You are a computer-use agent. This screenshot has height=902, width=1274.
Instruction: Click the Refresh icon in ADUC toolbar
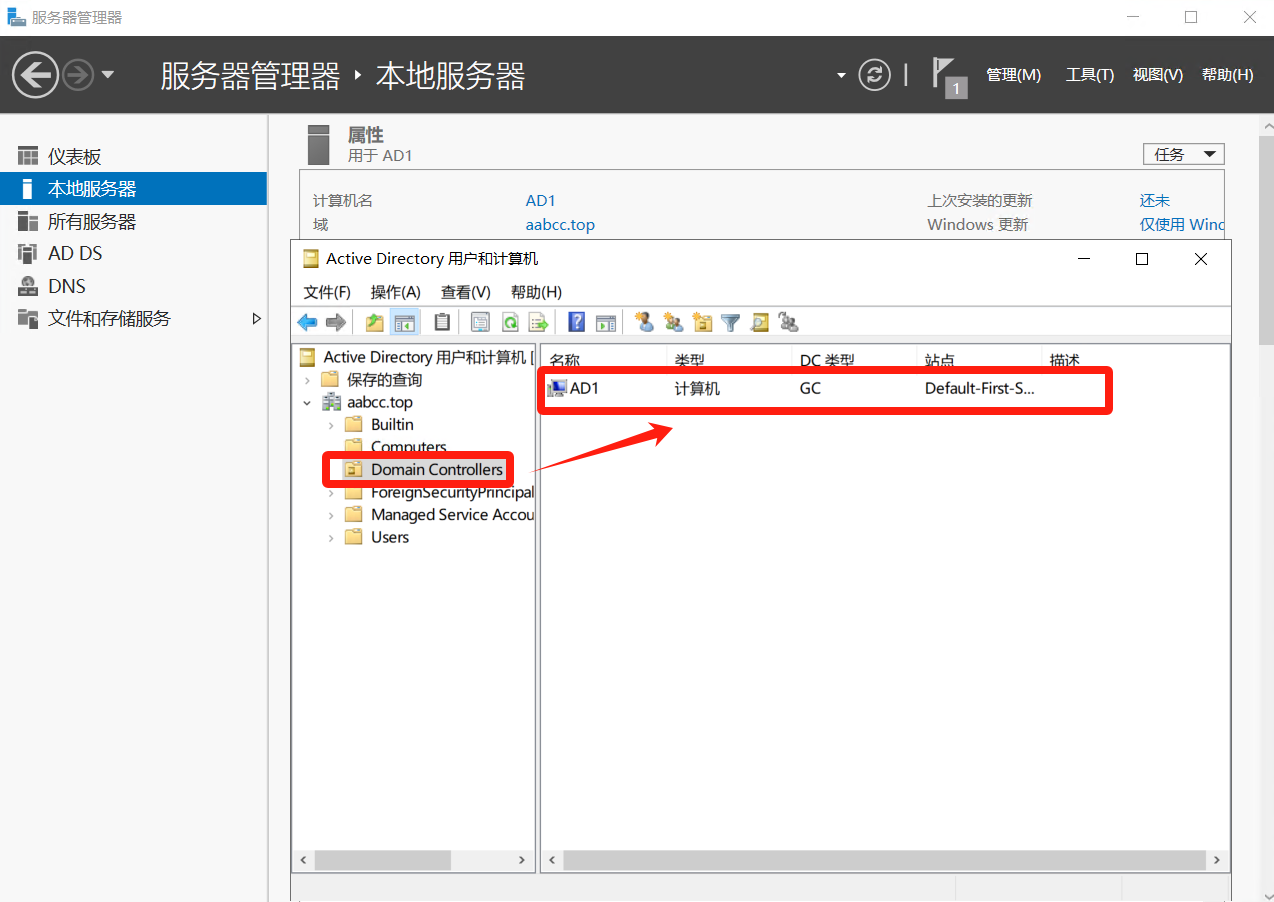[510, 322]
